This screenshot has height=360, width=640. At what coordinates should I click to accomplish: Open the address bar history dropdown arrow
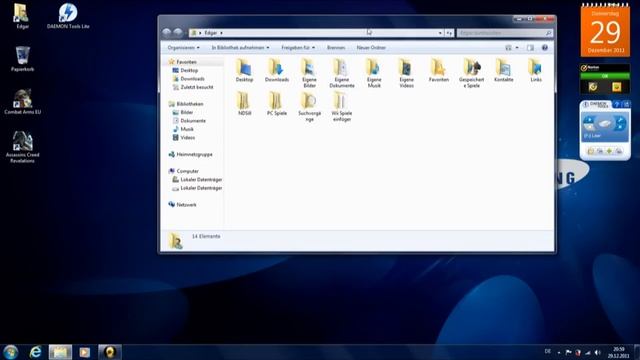click(x=440, y=33)
